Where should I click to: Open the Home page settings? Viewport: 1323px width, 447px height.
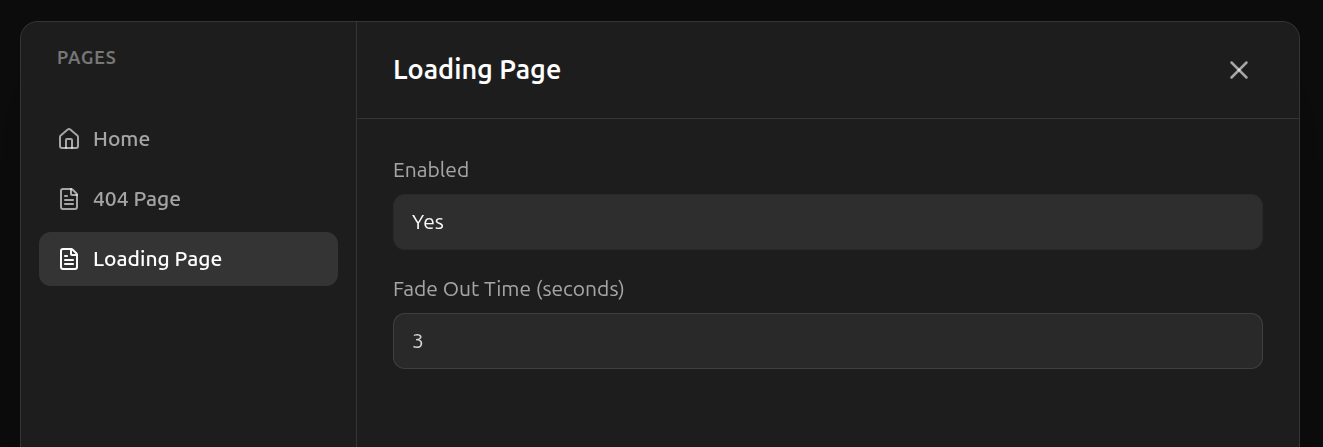pos(121,139)
